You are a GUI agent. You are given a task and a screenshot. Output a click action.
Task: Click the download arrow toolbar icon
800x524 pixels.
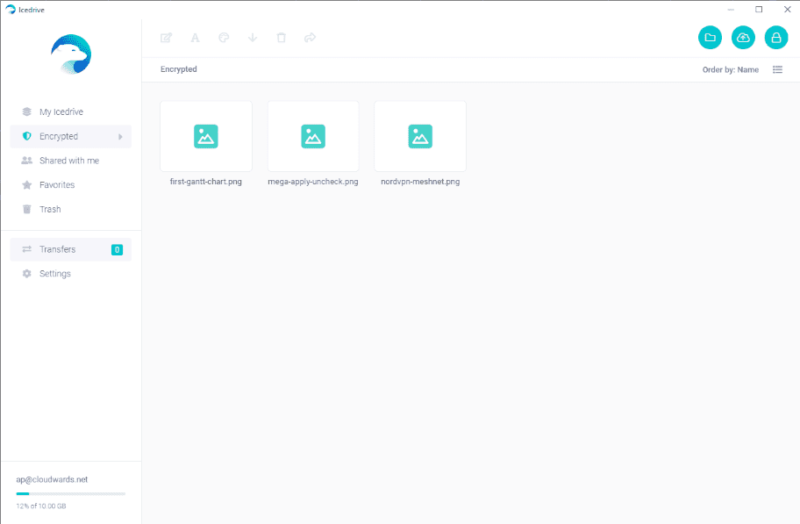click(x=252, y=38)
